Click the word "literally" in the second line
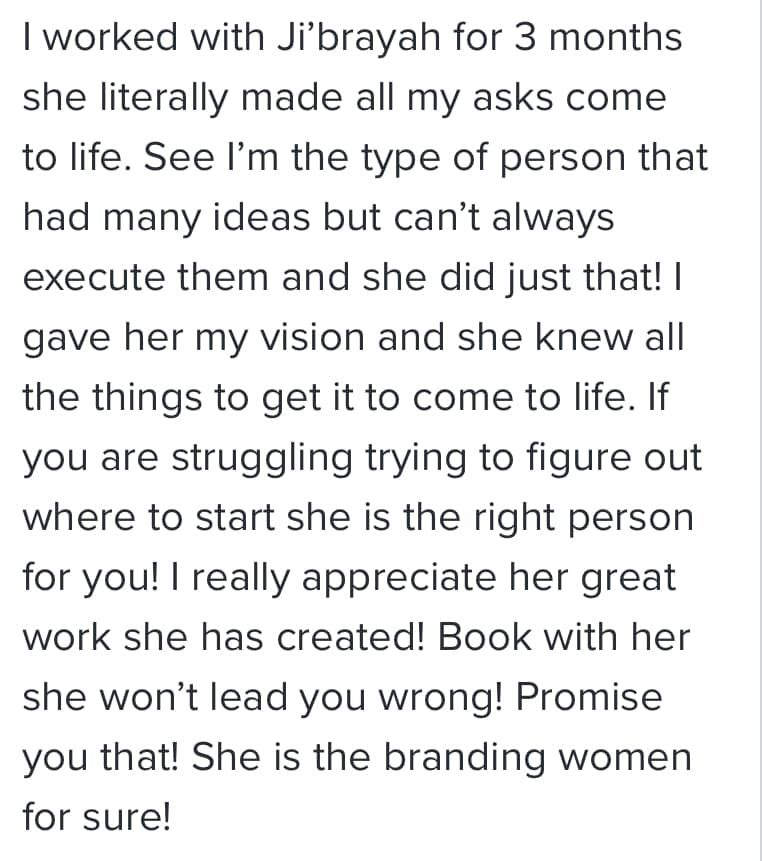Image resolution: width=762 pixels, height=861 pixels. coord(163,98)
